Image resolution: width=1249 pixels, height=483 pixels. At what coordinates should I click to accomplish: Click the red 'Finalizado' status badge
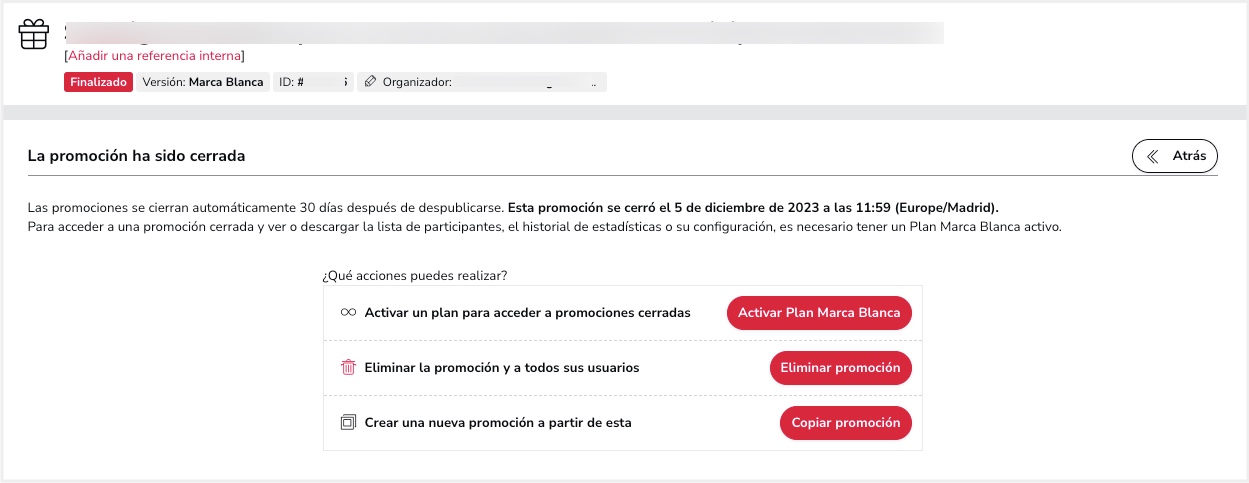98,82
